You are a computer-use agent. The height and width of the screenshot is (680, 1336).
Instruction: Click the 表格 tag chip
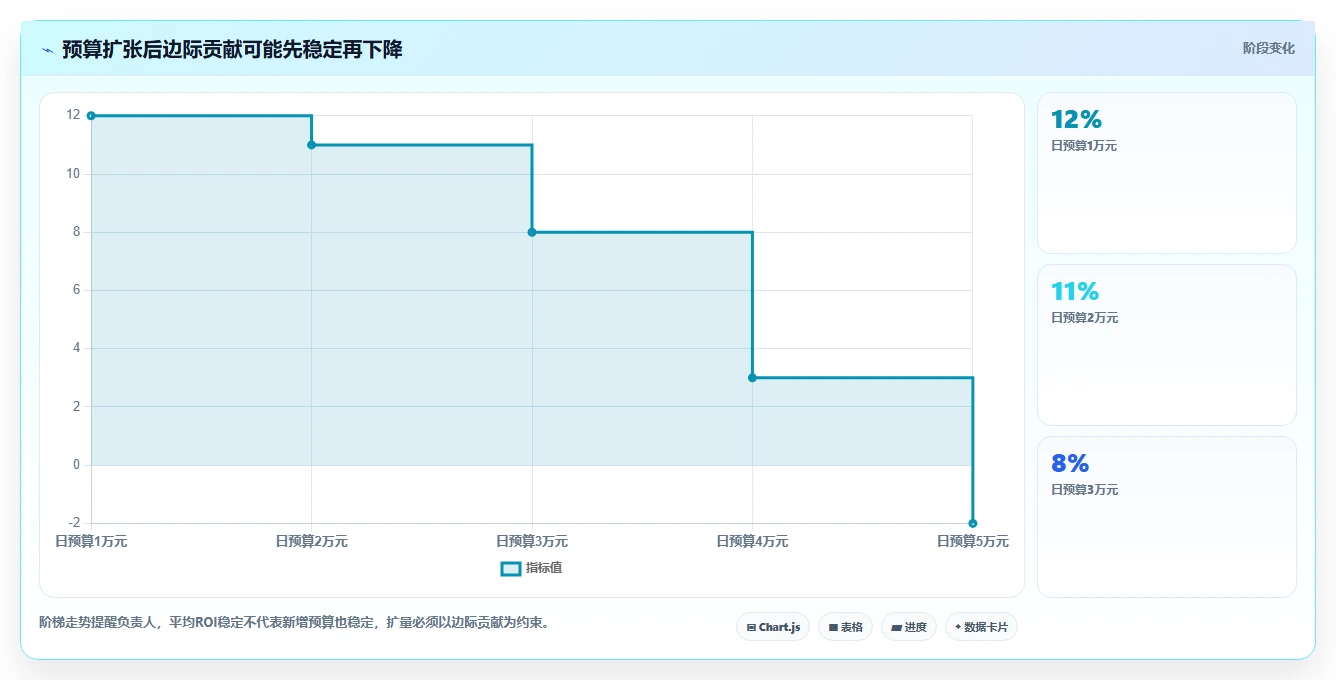point(845,627)
